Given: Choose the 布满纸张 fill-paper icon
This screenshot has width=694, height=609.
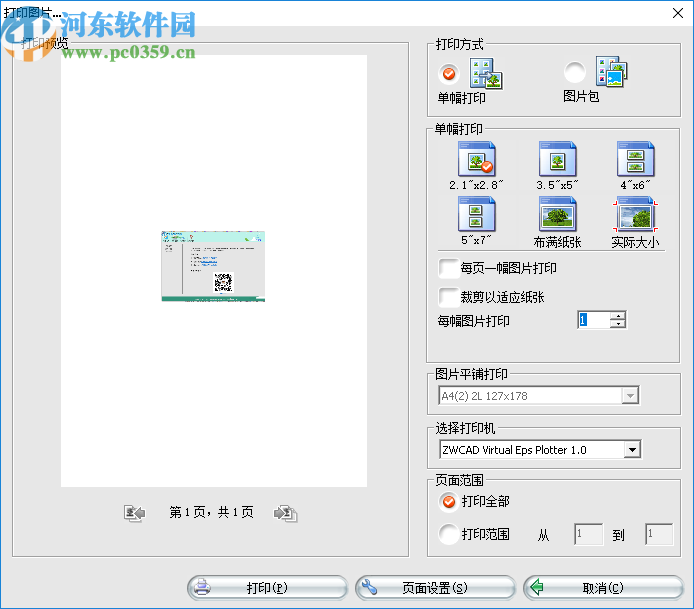Looking at the screenshot, I should click(x=557, y=214).
